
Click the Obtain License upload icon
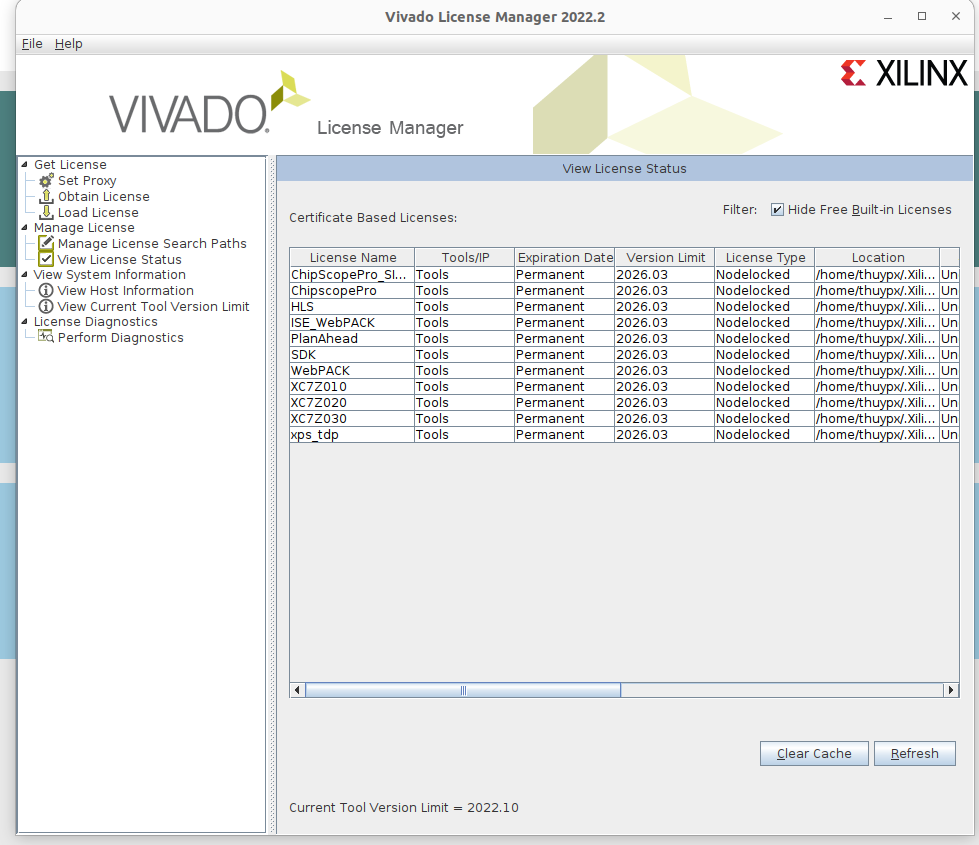pos(46,197)
